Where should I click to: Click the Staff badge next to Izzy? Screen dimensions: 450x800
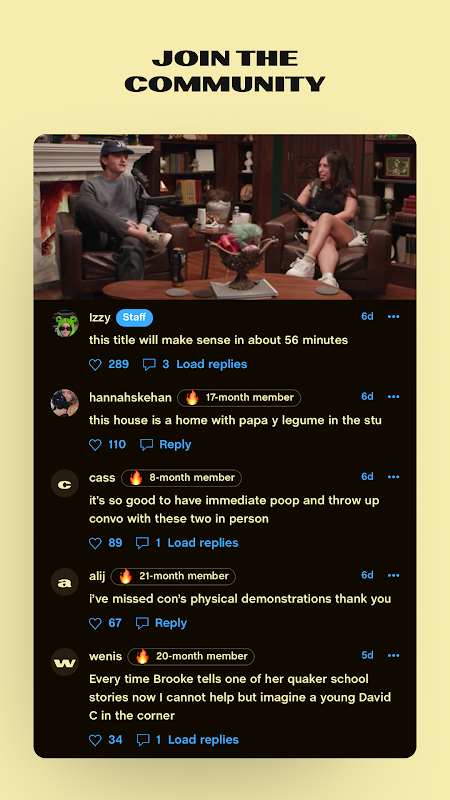click(x=134, y=317)
